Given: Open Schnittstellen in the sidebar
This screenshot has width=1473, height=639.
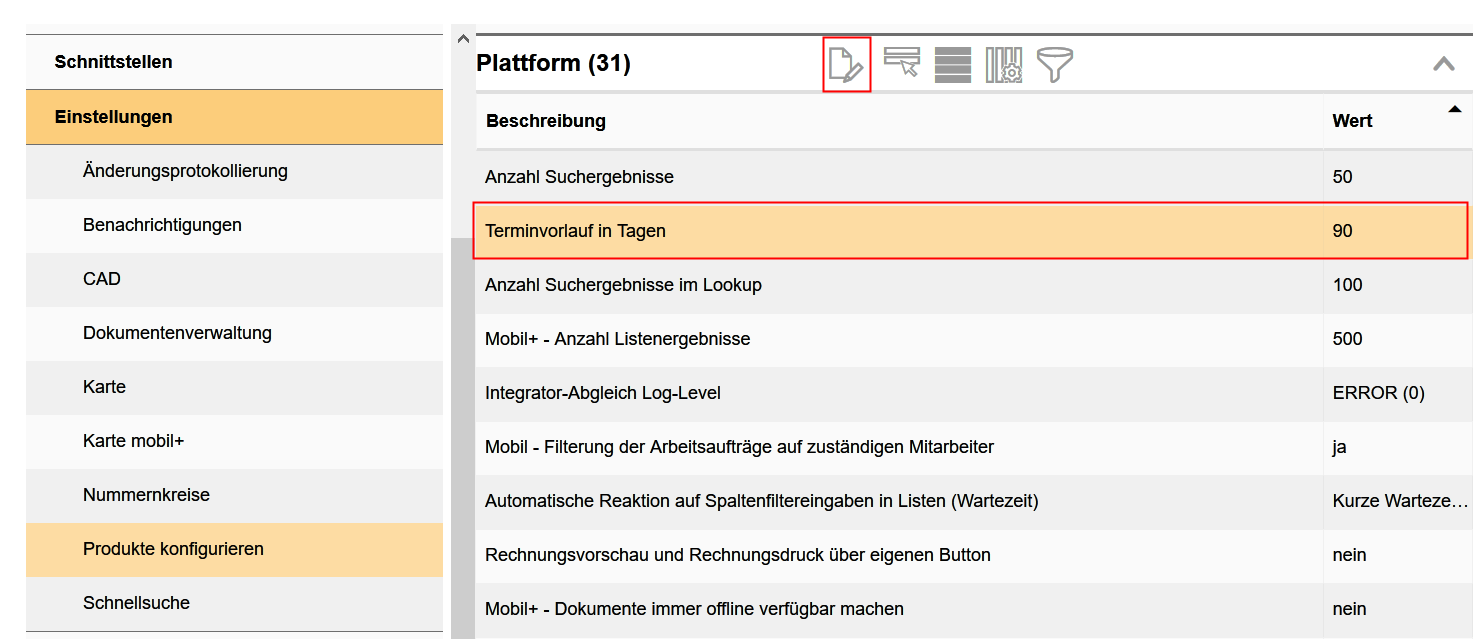Looking at the screenshot, I should pyautogui.click(x=113, y=61).
